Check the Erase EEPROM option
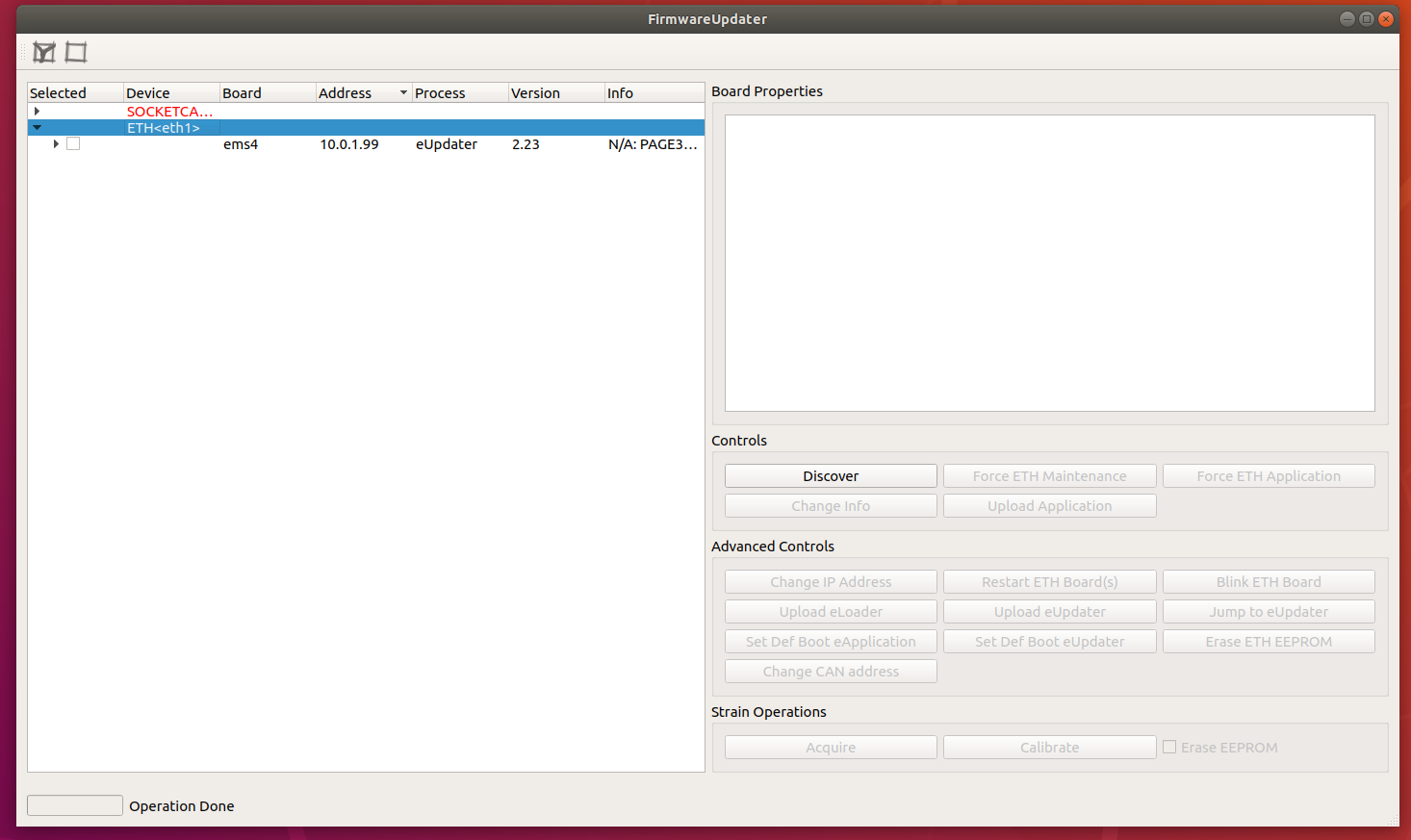Viewport: 1411px width, 840px height. tap(1168, 747)
